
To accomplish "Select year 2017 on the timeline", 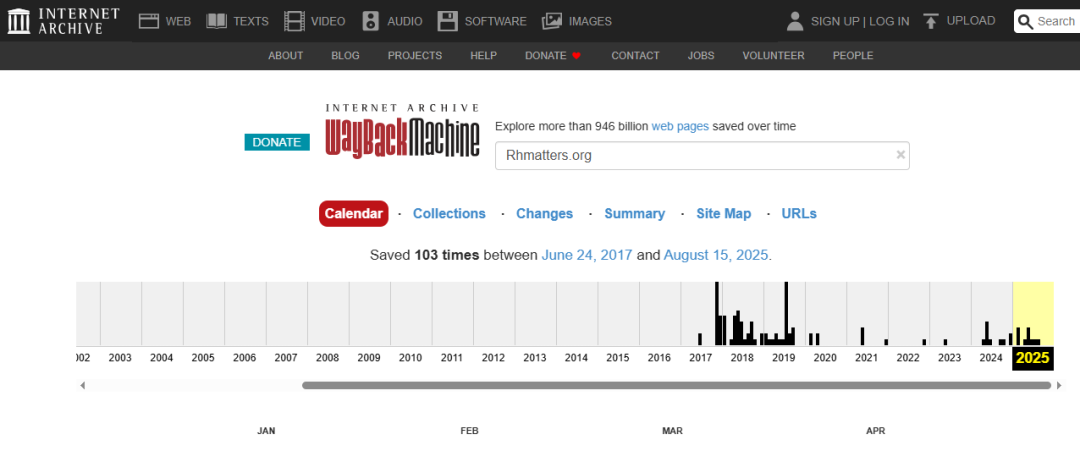I will [700, 358].
